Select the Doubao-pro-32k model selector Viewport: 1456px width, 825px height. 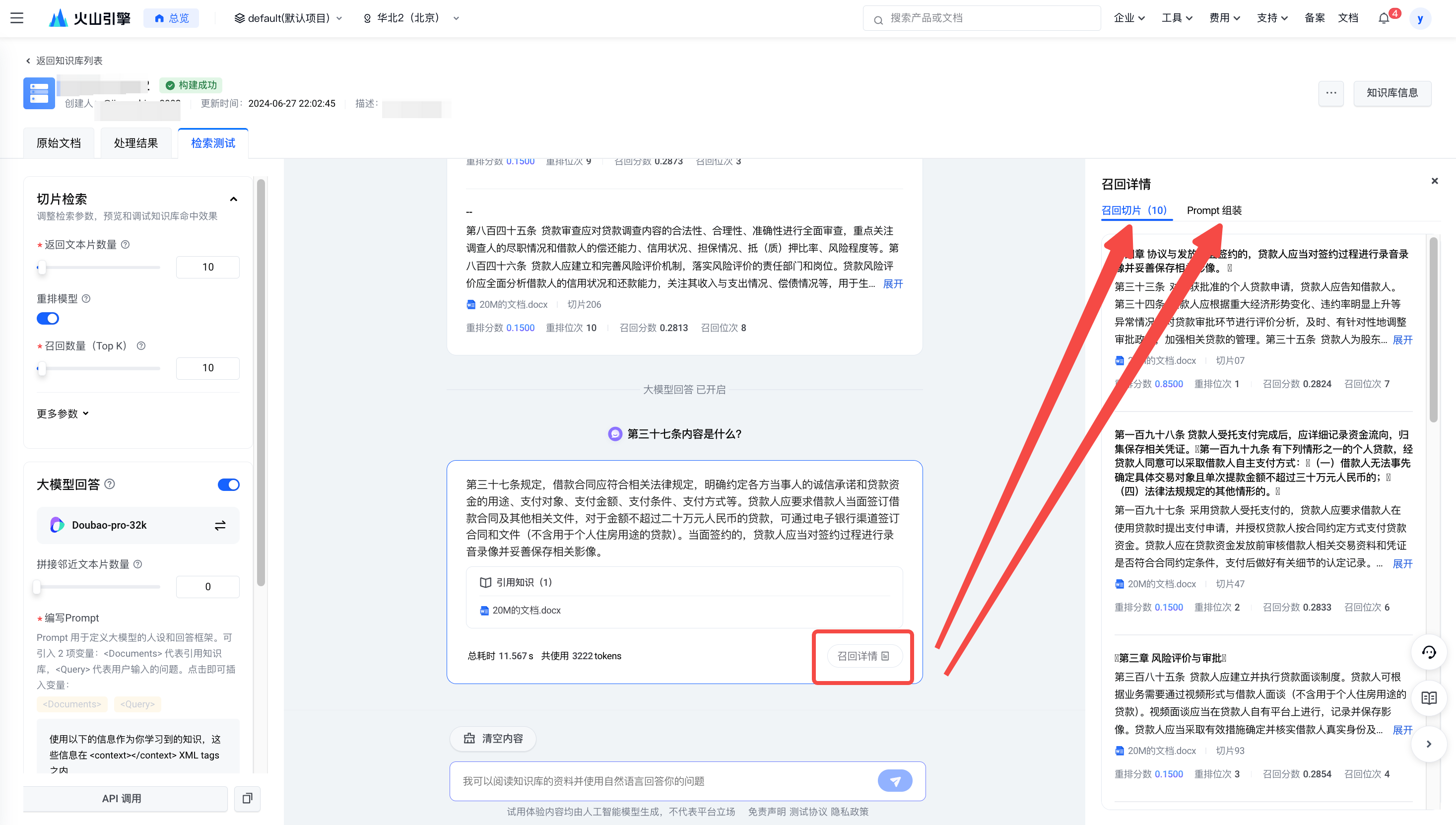[137, 525]
